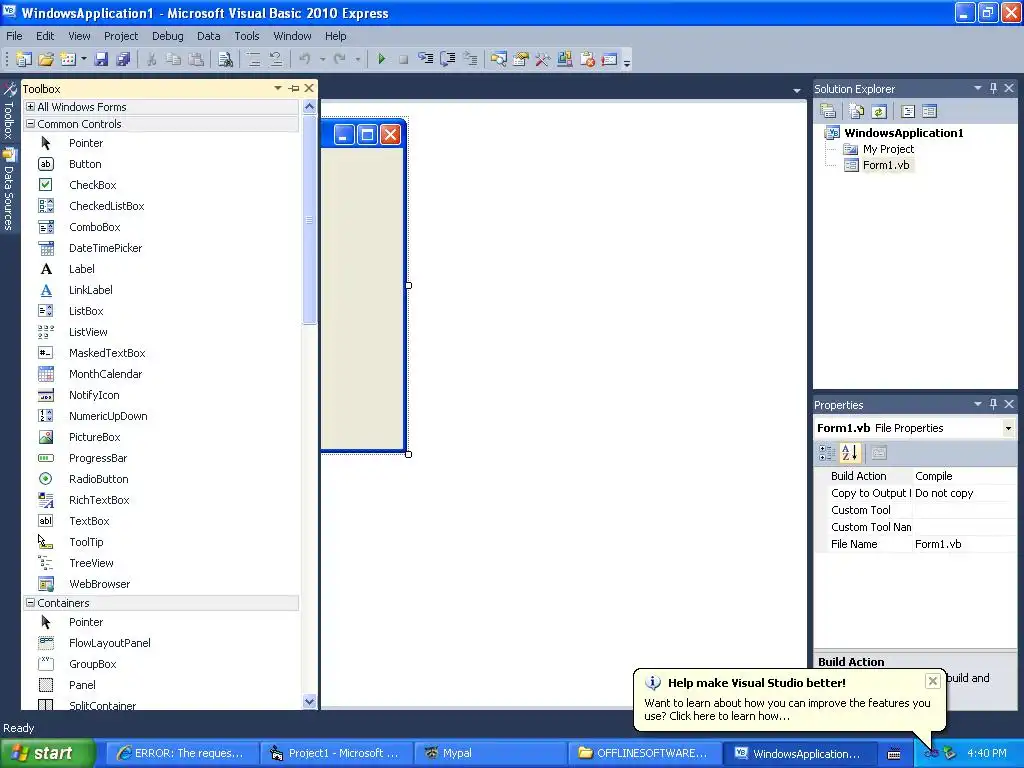The image size is (1024, 768).
Task: Click the Windows start button
Action: point(48,753)
